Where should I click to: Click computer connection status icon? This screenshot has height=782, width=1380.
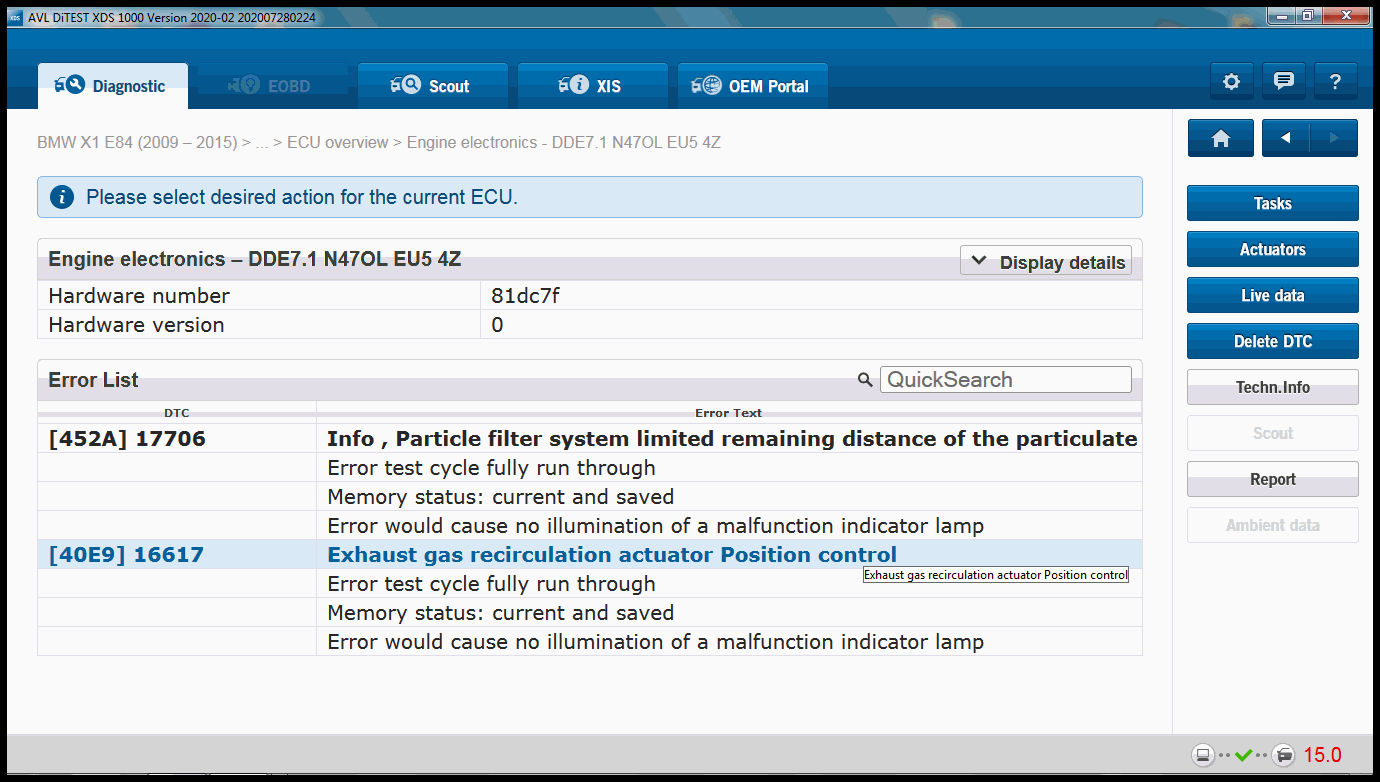coord(1203,755)
